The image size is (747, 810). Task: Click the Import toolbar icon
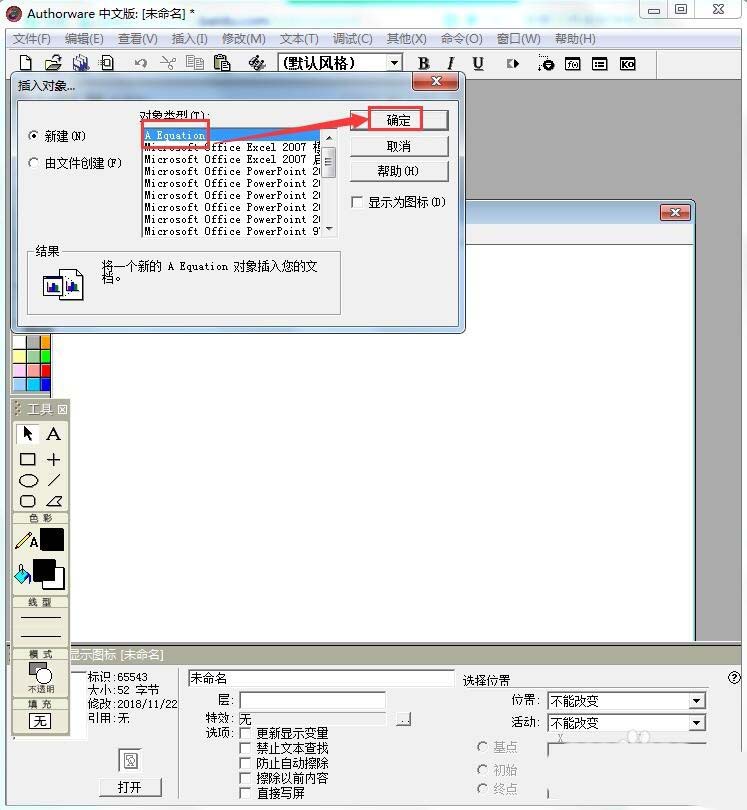(106, 63)
